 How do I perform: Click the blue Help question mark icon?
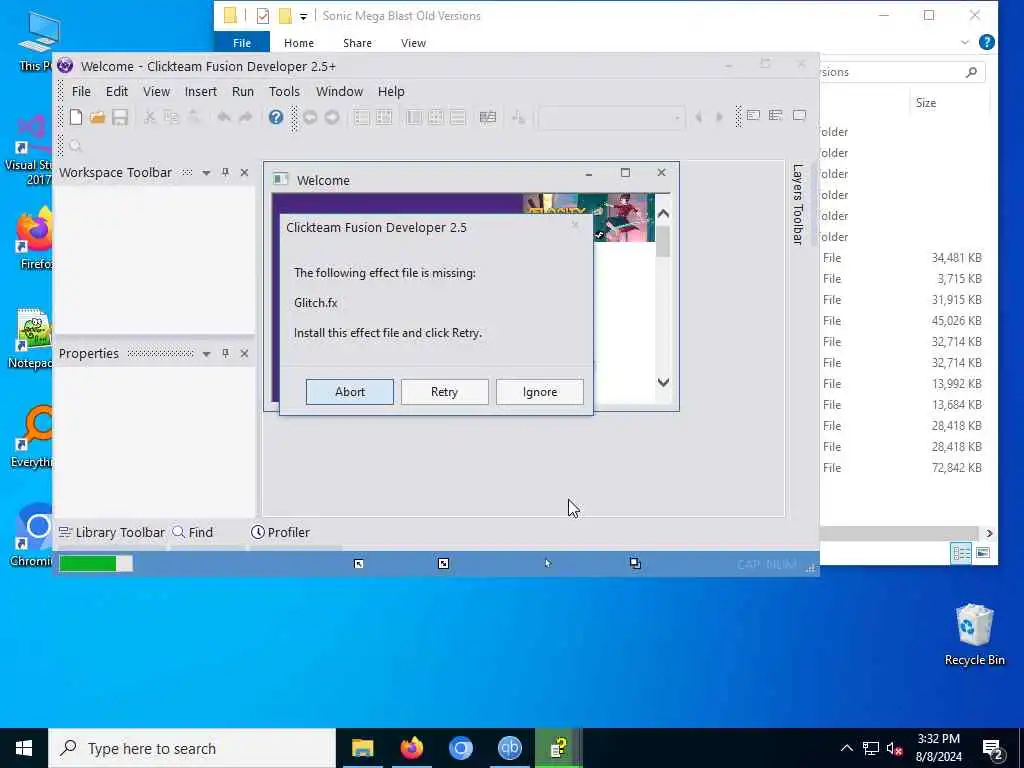click(x=276, y=118)
